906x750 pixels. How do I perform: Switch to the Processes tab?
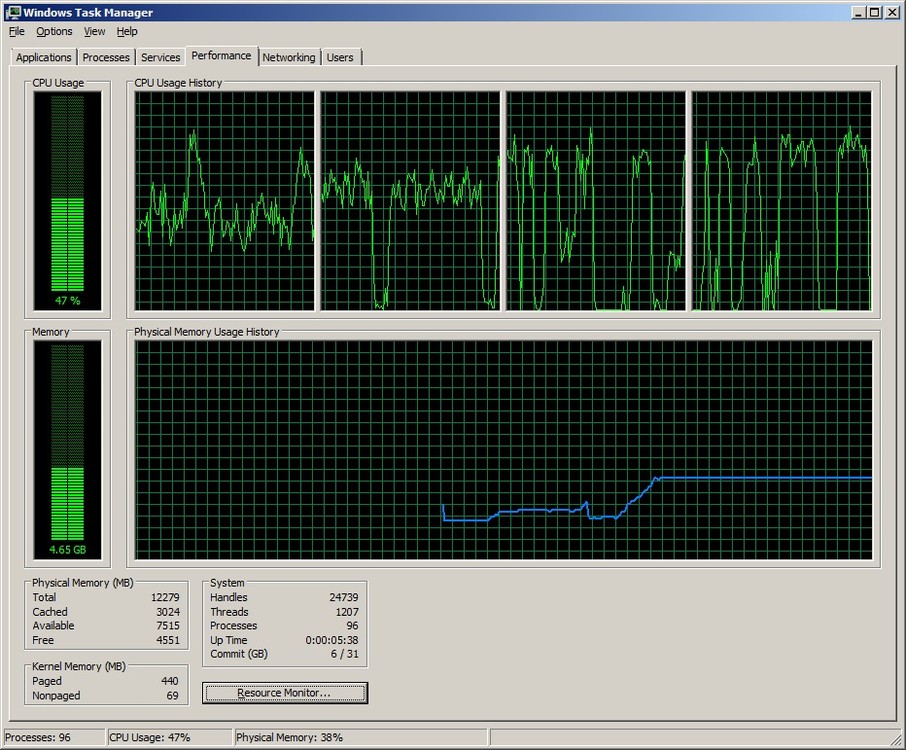[x=106, y=57]
